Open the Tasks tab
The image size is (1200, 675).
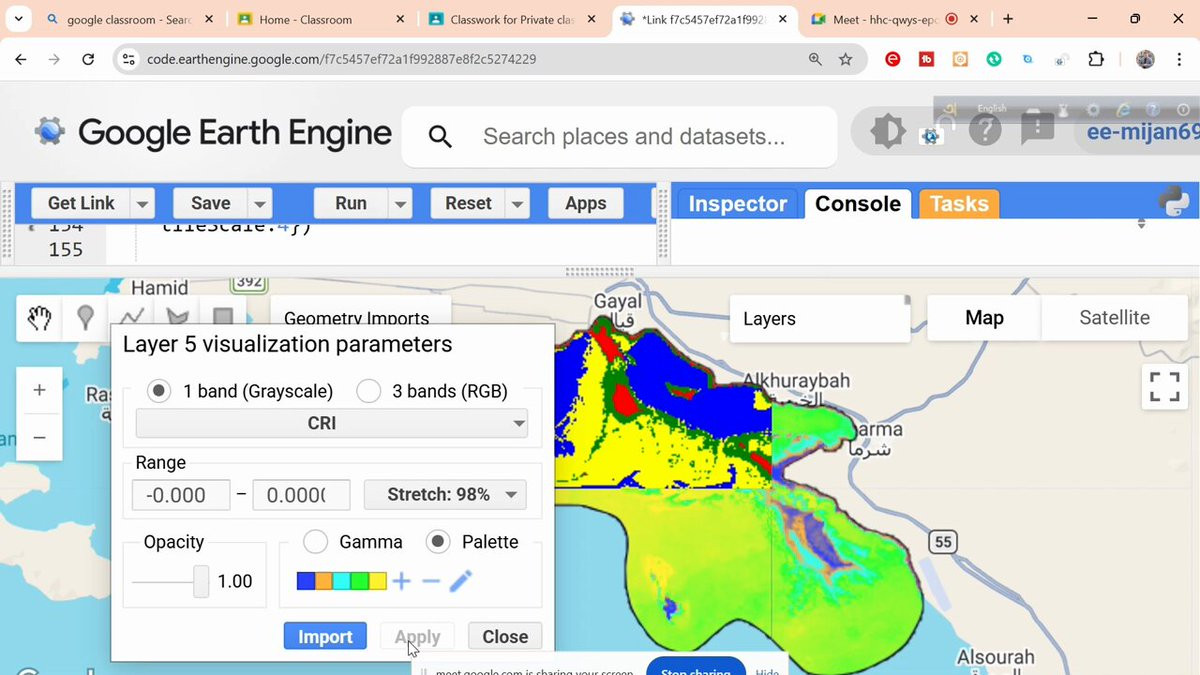point(958,204)
